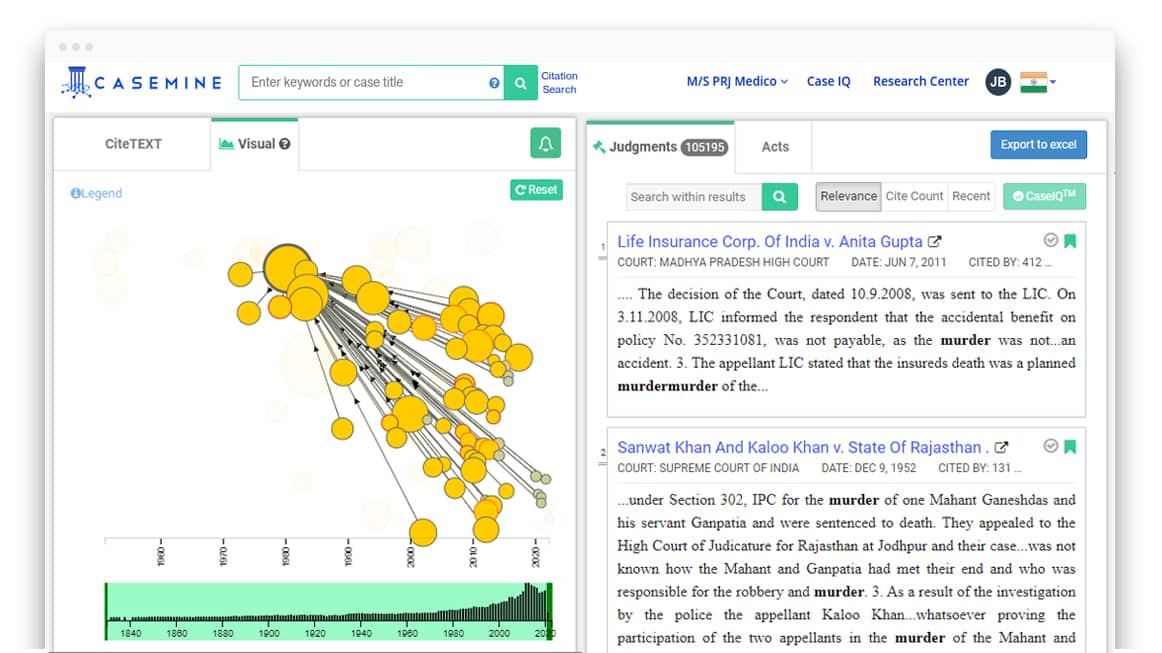
Task: Expand the graph Legend
Action: coord(96,194)
